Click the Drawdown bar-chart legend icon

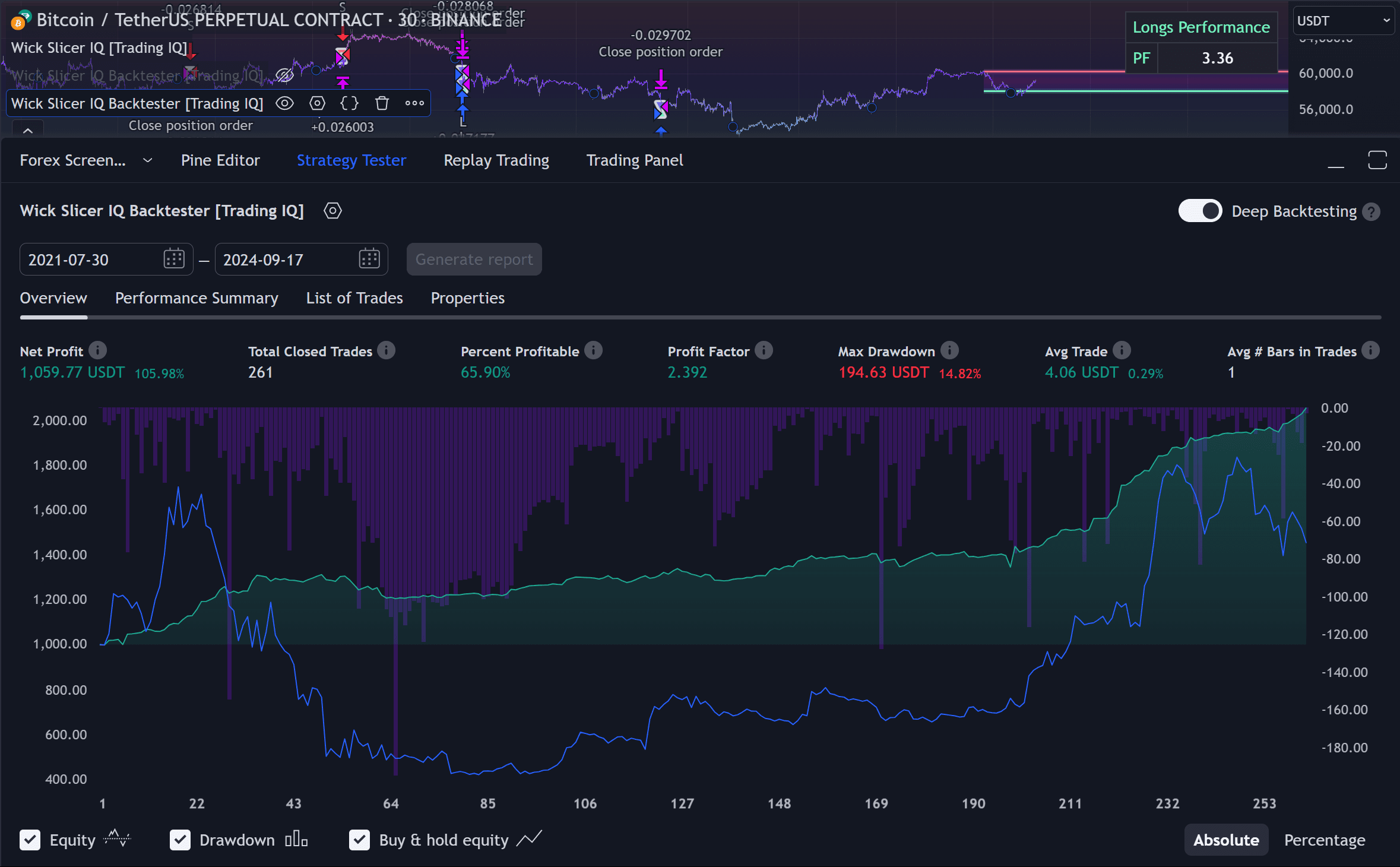(296, 840)
